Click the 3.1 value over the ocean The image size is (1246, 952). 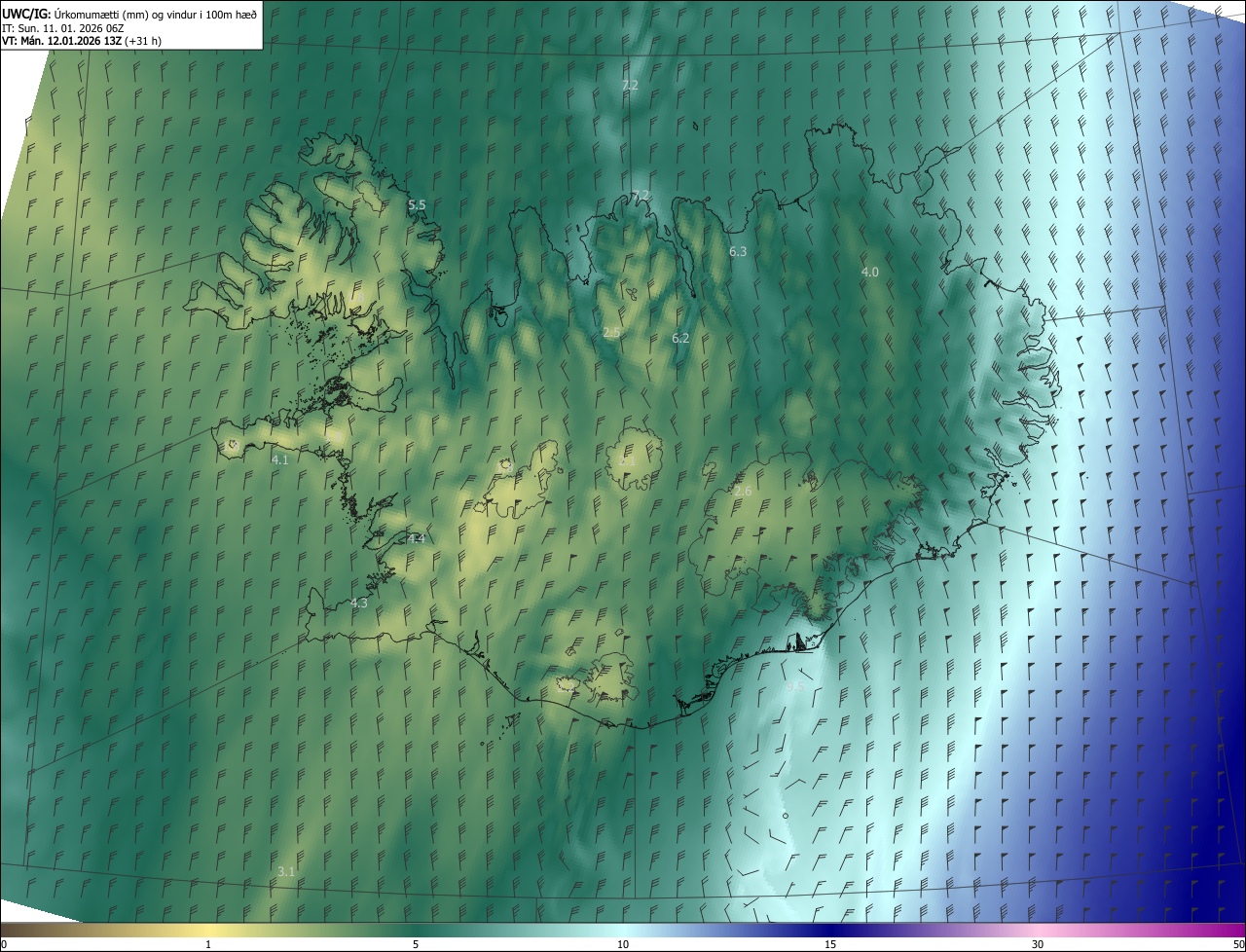pos(286,872)
